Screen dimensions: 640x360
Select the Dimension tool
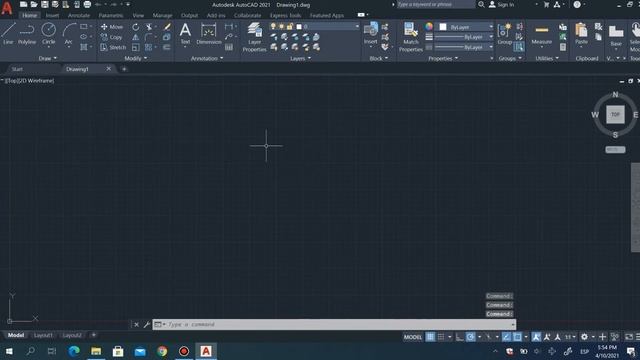(x=209, y=33)
